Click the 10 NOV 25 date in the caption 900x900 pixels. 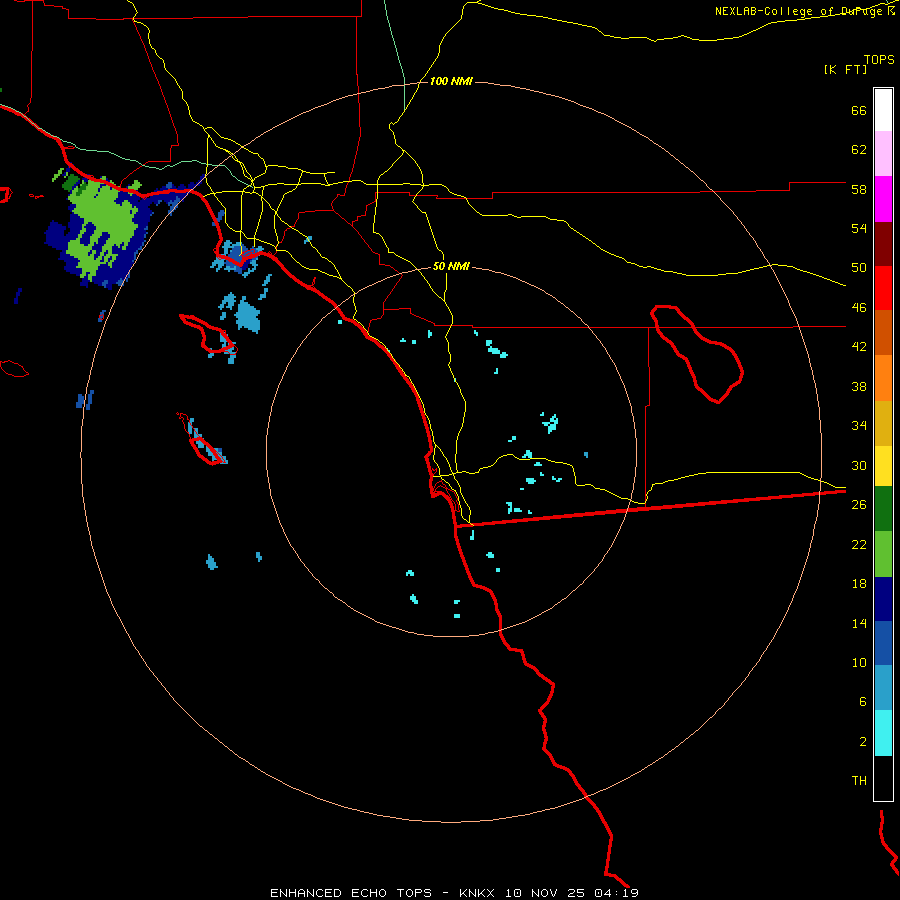pyautogui.click(x=545, y=893)
